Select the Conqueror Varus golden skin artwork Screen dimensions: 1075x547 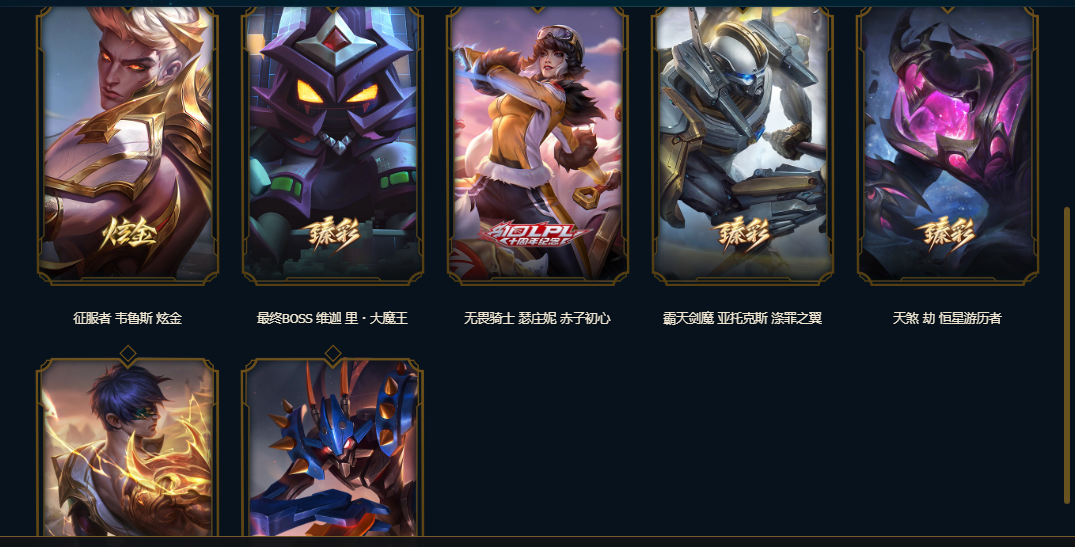[x=128, y=145]
